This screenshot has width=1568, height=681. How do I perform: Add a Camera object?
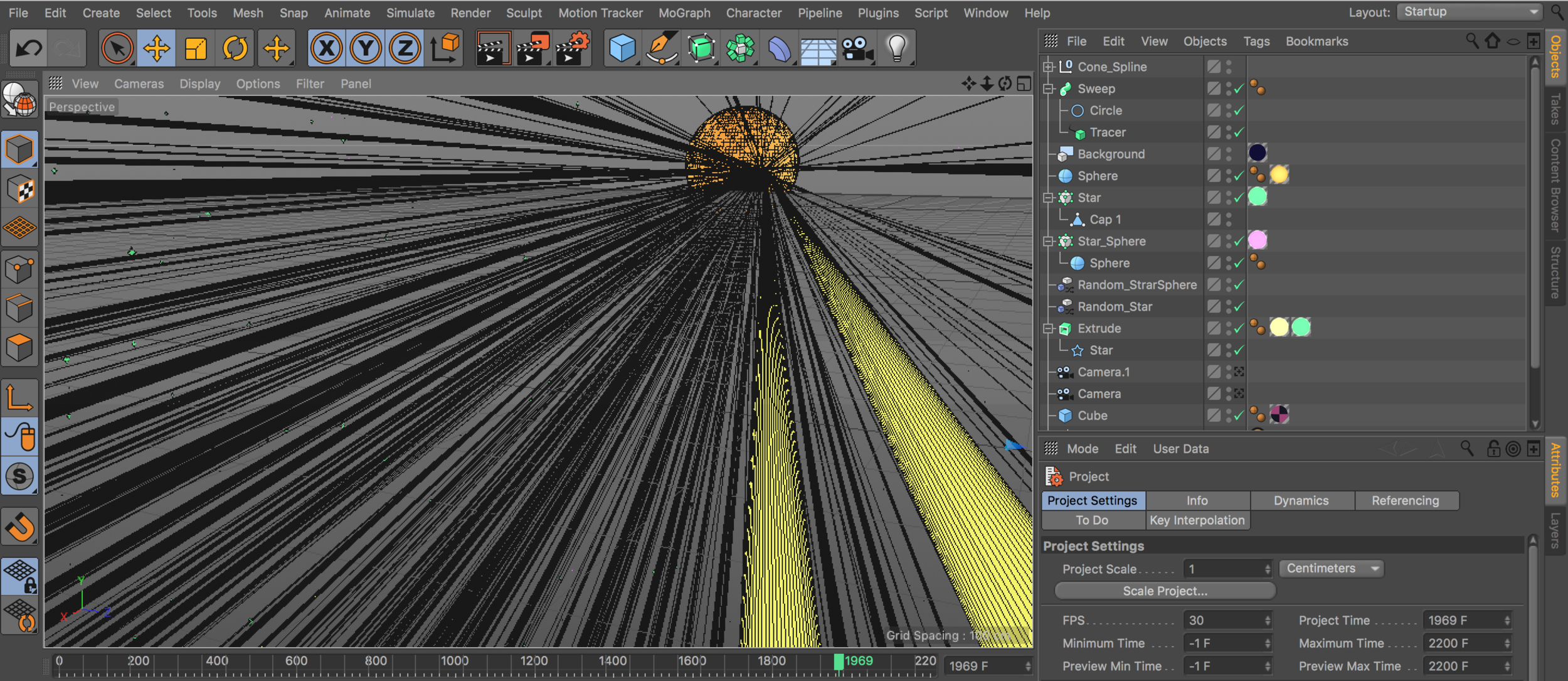pos(858,48)
